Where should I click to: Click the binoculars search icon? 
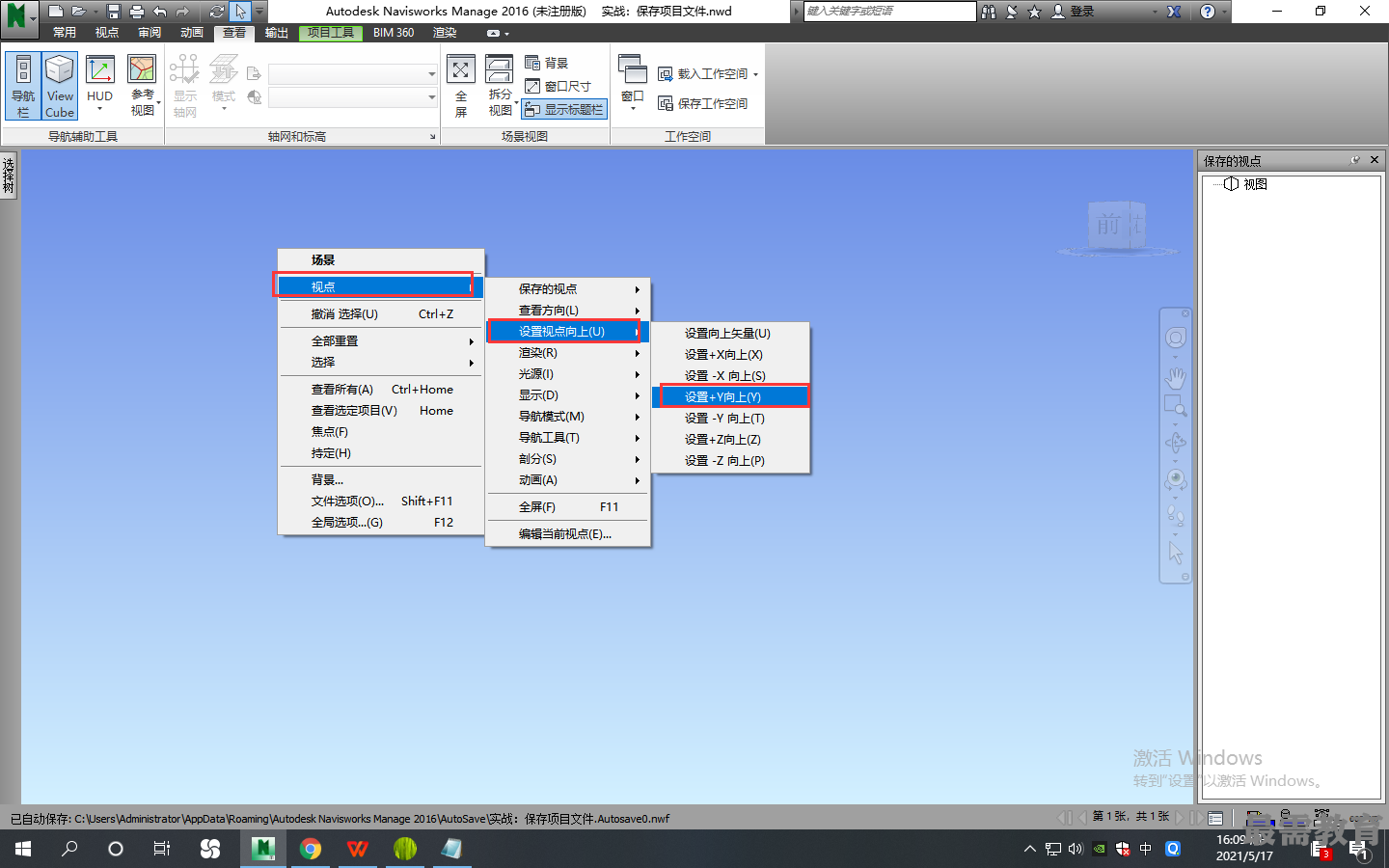(989, 12)
